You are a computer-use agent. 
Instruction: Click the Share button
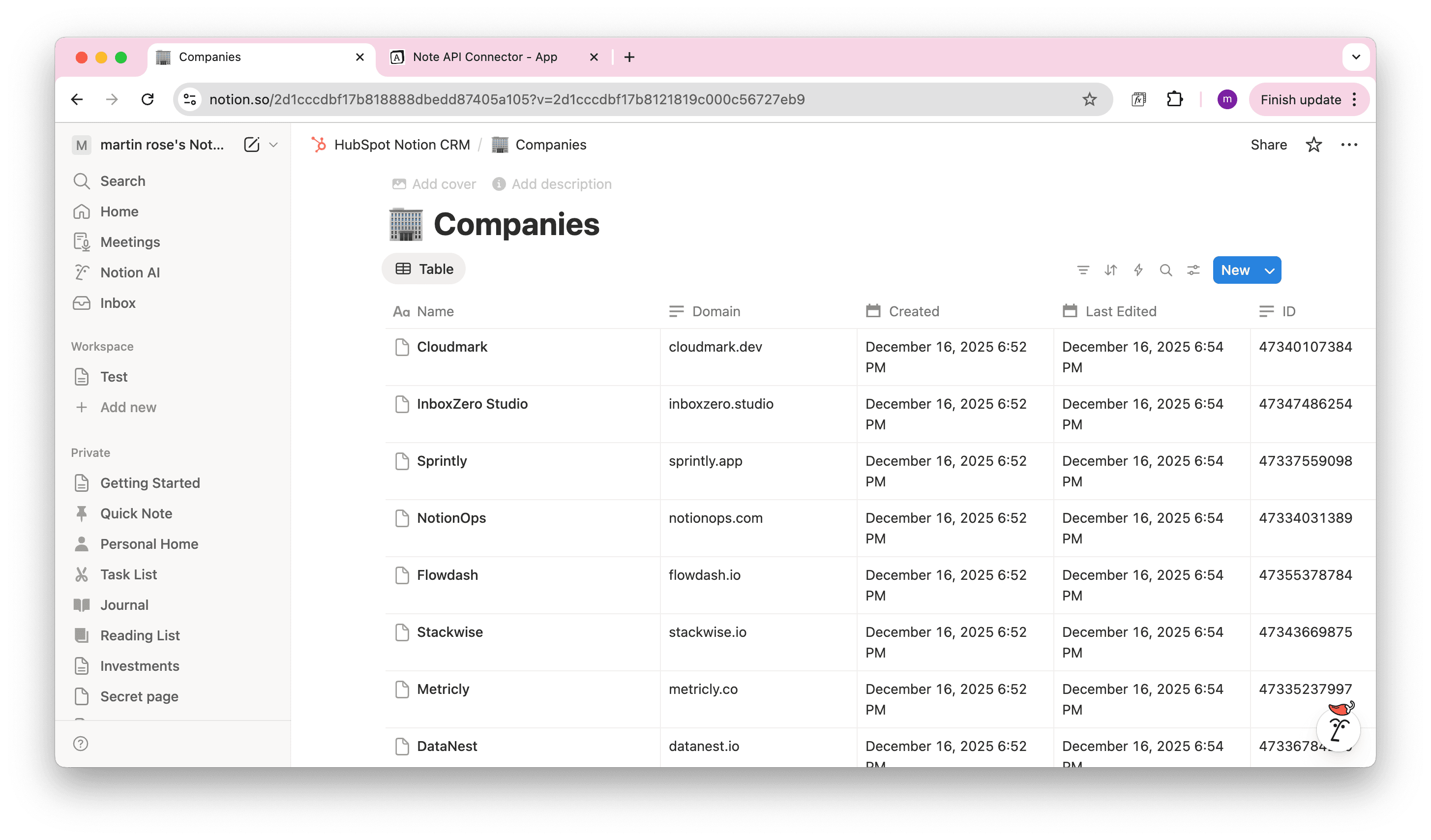click(1268, 144)
